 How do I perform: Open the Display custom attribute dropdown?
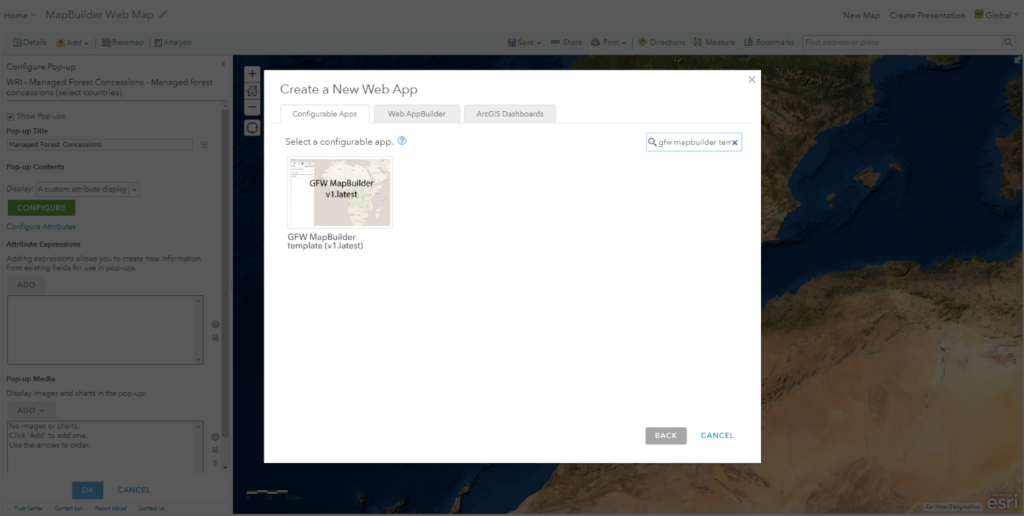click(x=88, y=189)
